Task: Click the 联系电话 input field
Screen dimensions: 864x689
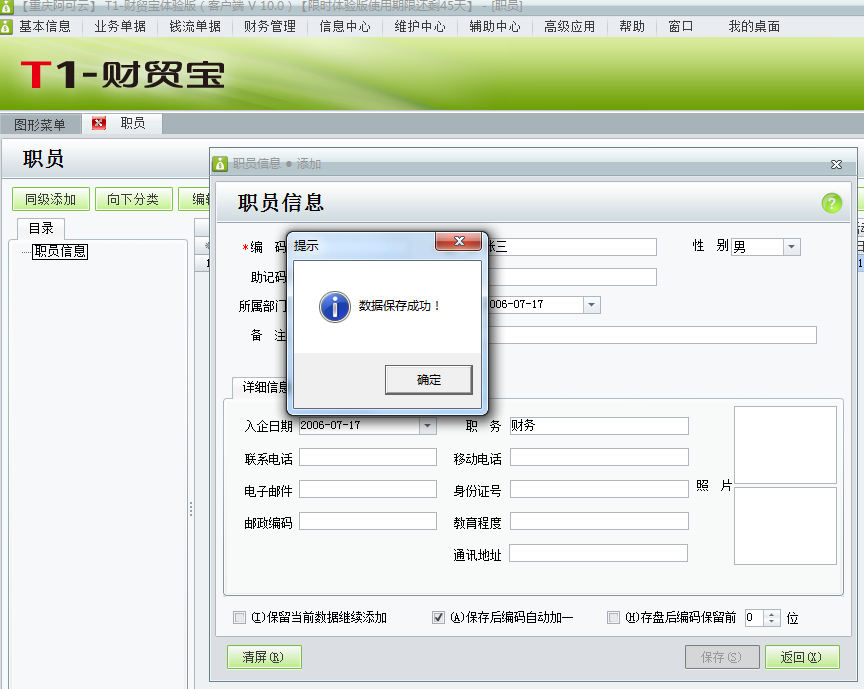Action: click(368, 457)
